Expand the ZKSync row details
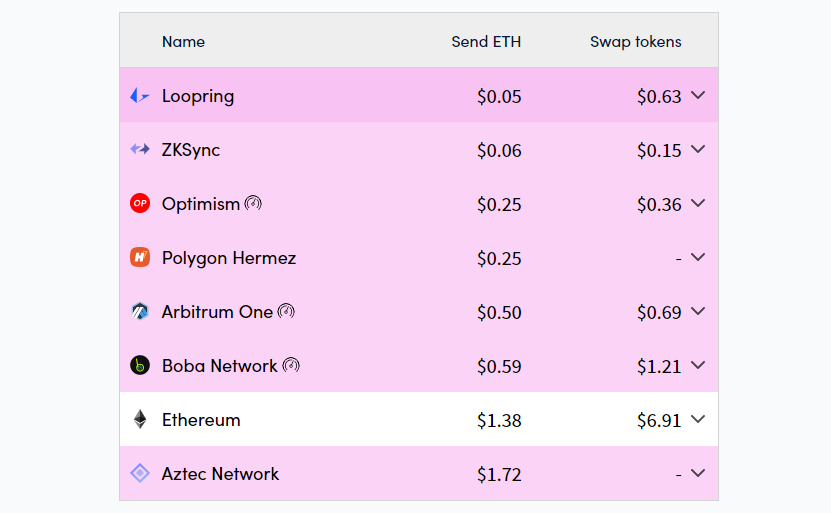Image resolution: width=831 pixels, height=513 pixels. coord(698,150)
